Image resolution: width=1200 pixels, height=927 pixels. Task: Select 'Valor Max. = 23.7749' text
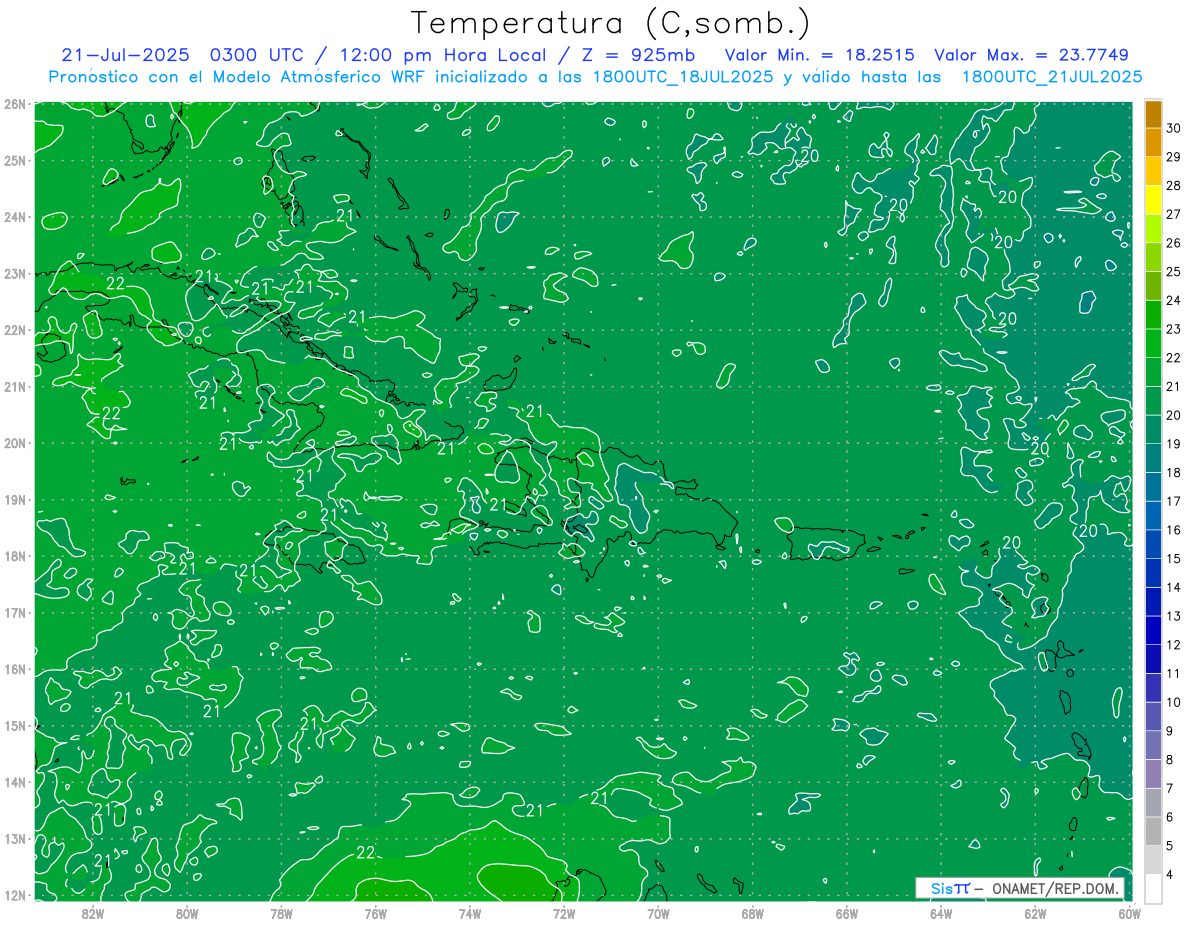(x=1031, y=55)
